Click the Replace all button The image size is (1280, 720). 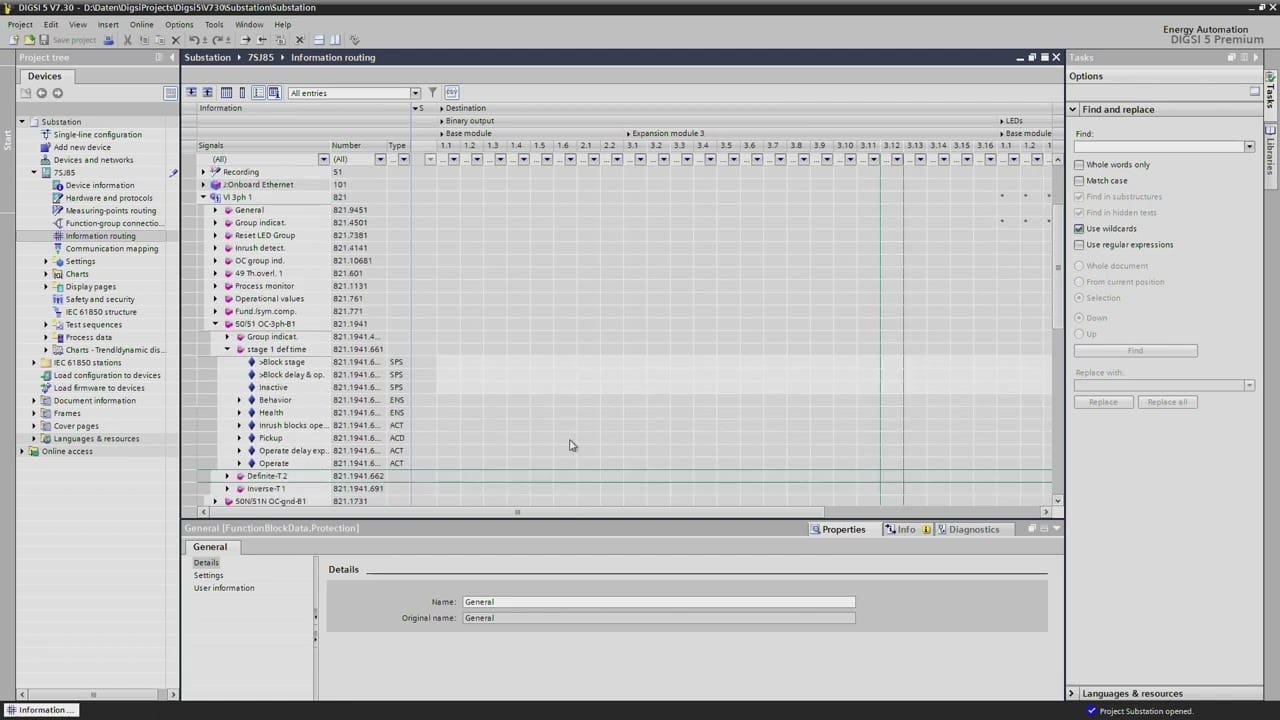[x=1167, y=402]
